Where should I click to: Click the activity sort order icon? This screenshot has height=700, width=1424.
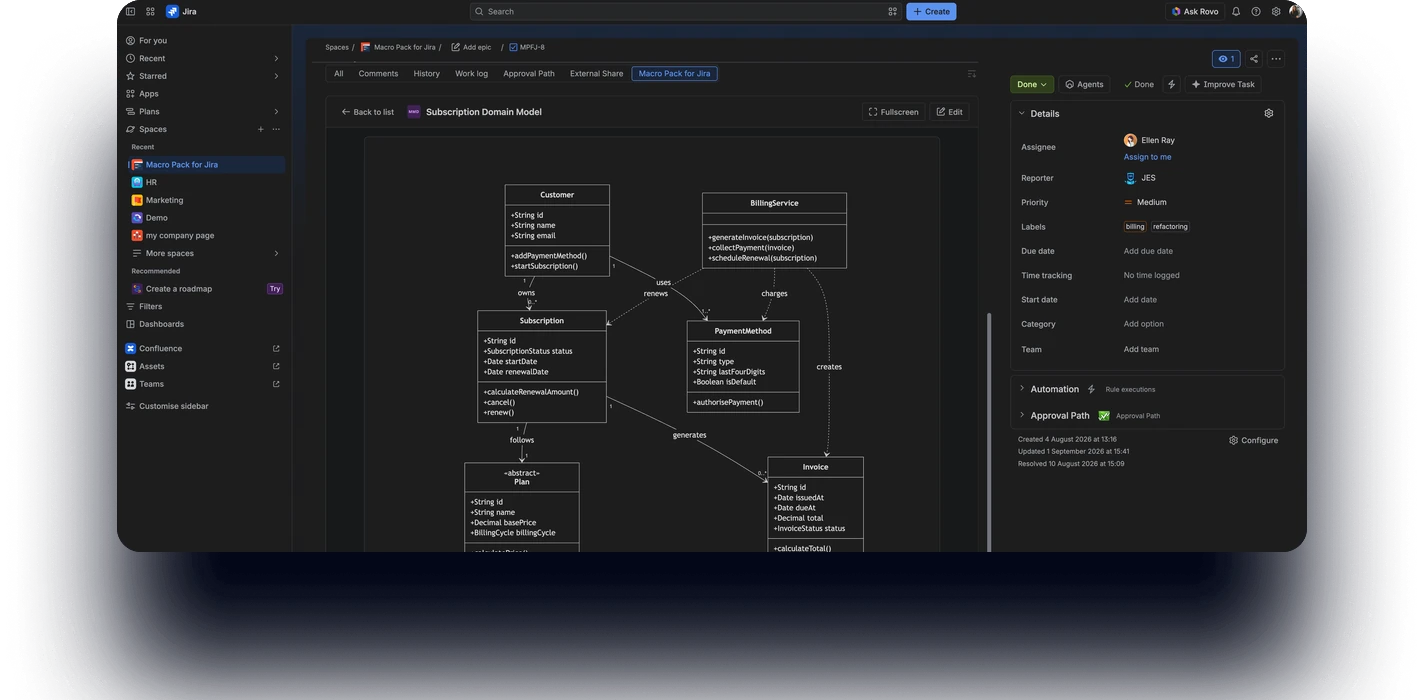coord(971,73)
